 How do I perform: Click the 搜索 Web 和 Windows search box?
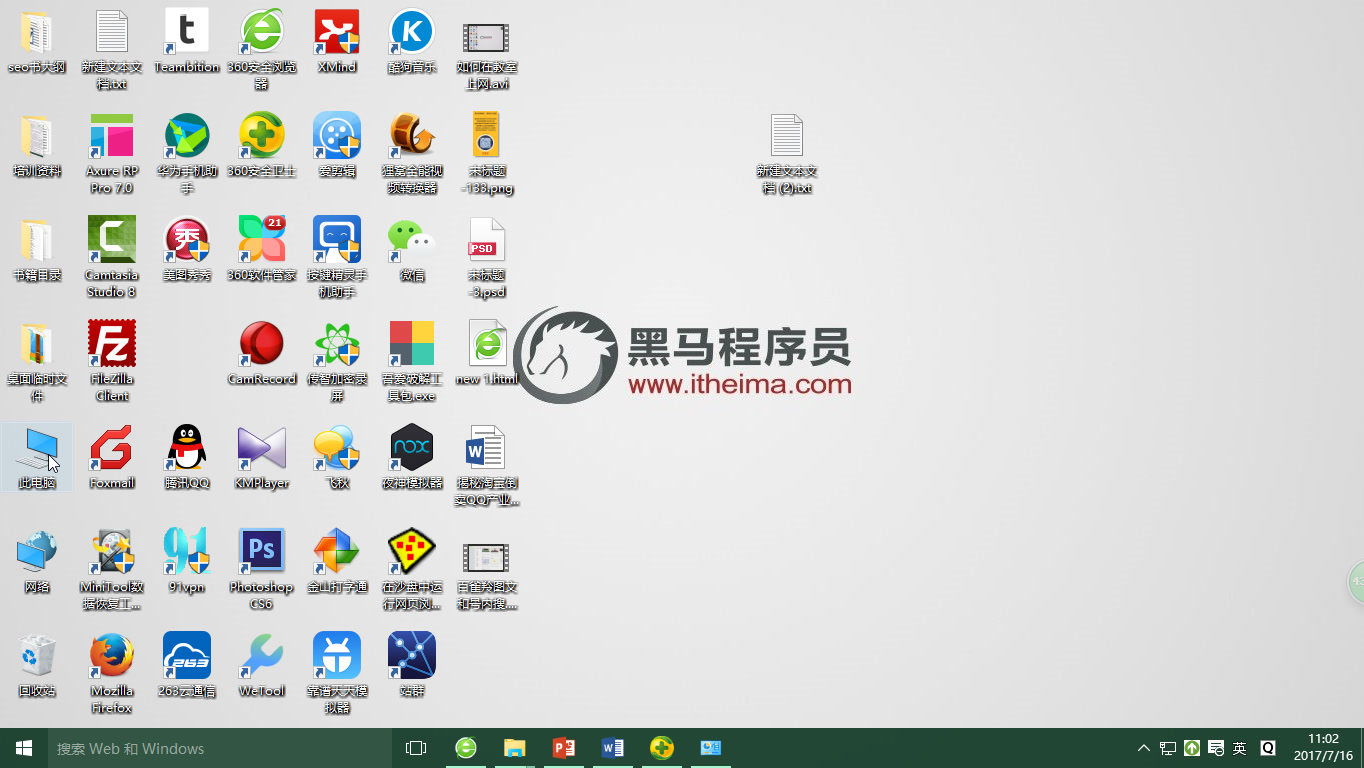[x=220, y=748]
